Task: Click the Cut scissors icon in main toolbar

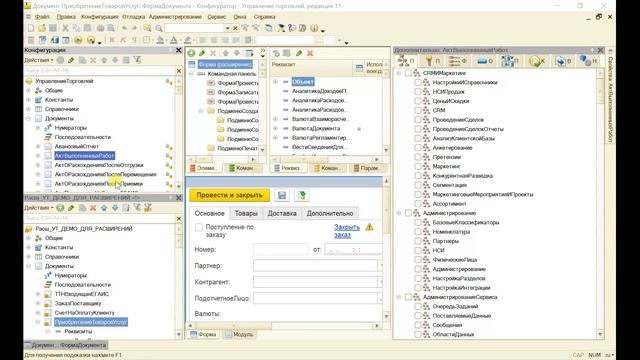Action: coord(65,28)
